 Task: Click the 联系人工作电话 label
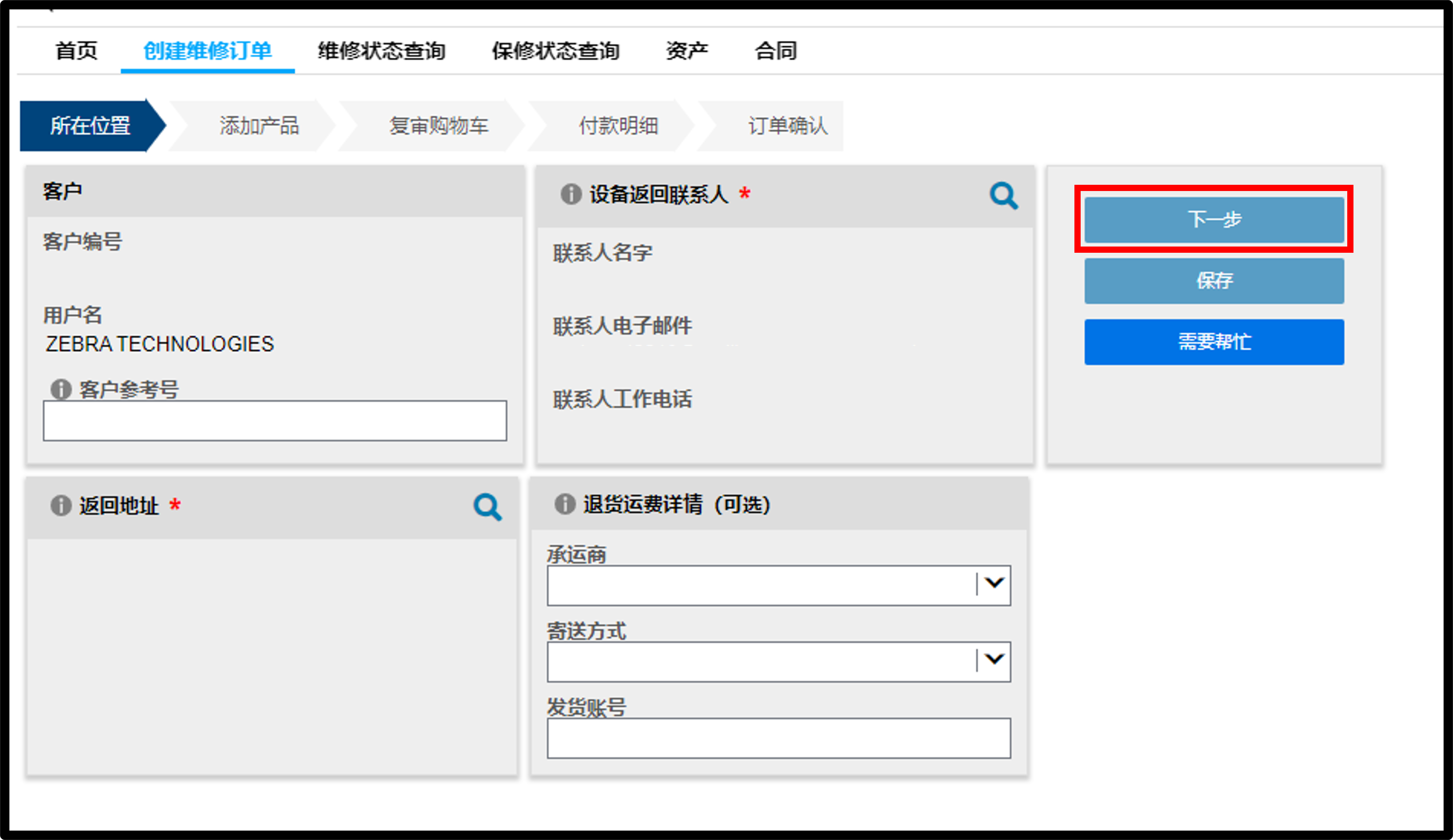[622, 399]
